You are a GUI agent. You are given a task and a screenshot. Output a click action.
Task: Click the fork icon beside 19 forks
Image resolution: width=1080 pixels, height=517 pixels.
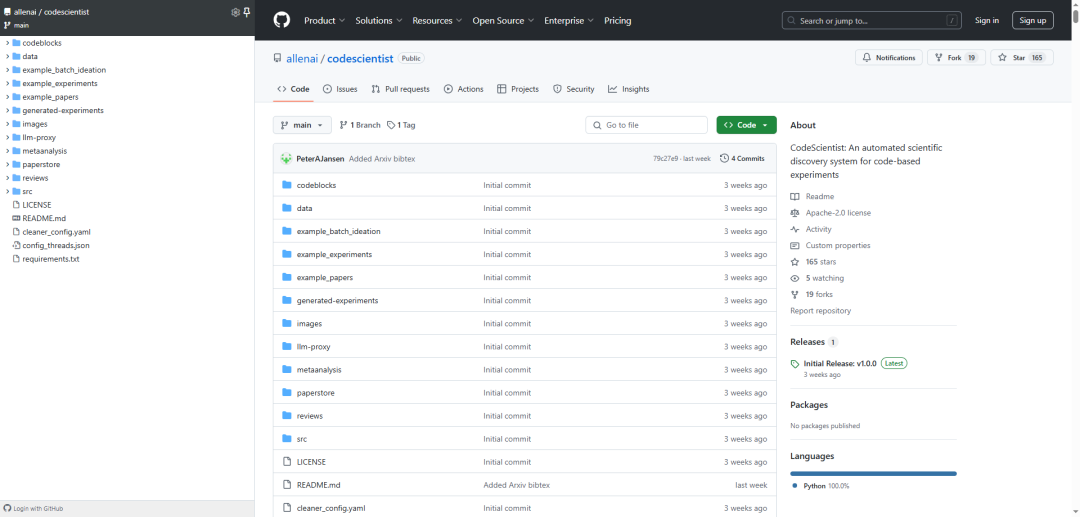coord(795,294)
